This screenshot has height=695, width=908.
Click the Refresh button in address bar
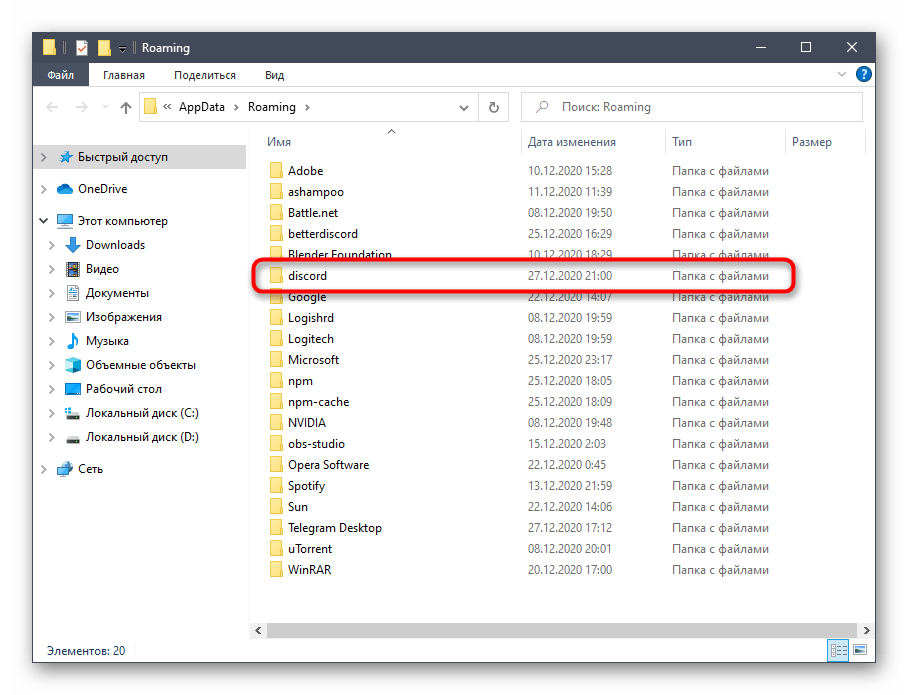click(x=493, y=107)
